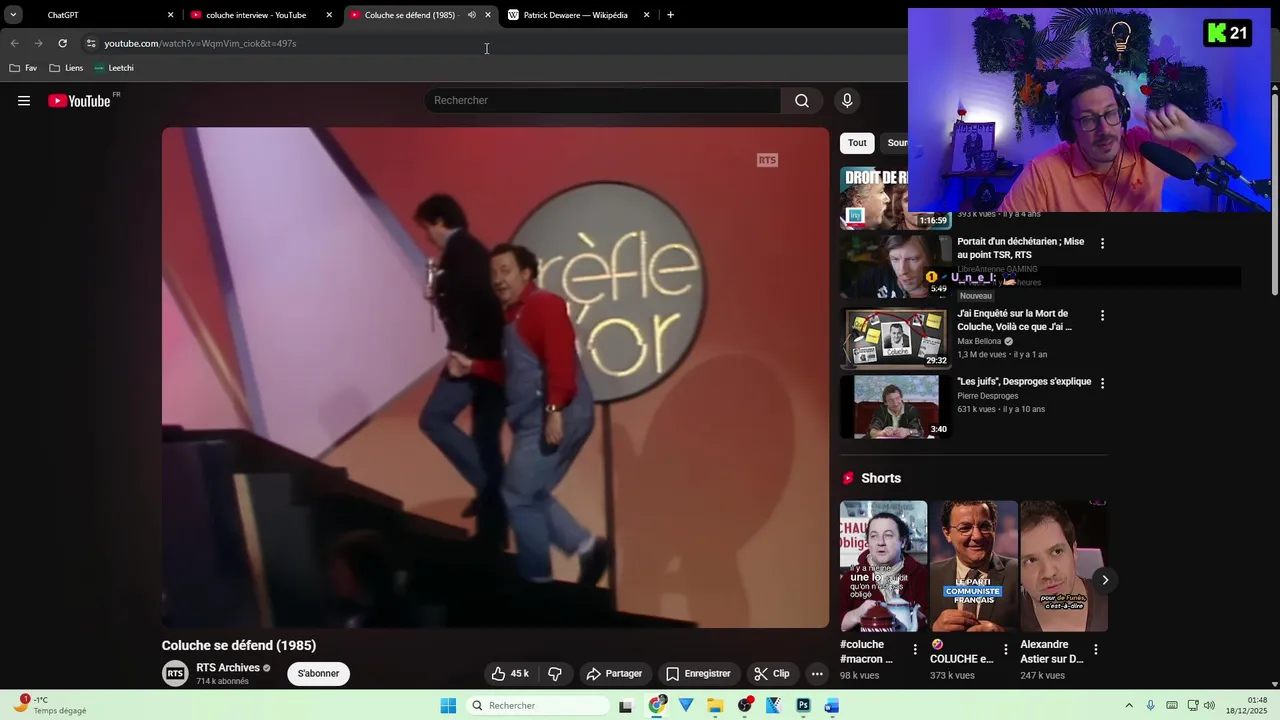The image size is (1280, 720).
Task: Open Windows Start menu
Action: click(x=448, y=706)
